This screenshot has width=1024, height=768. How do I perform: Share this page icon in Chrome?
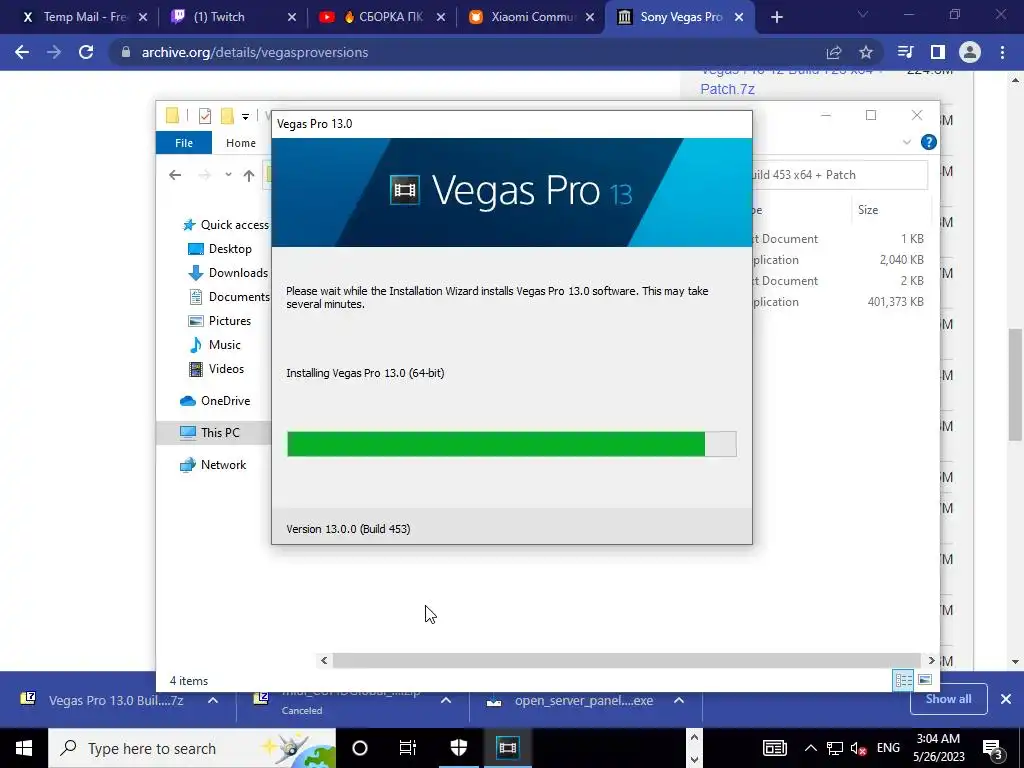point(834,52)
